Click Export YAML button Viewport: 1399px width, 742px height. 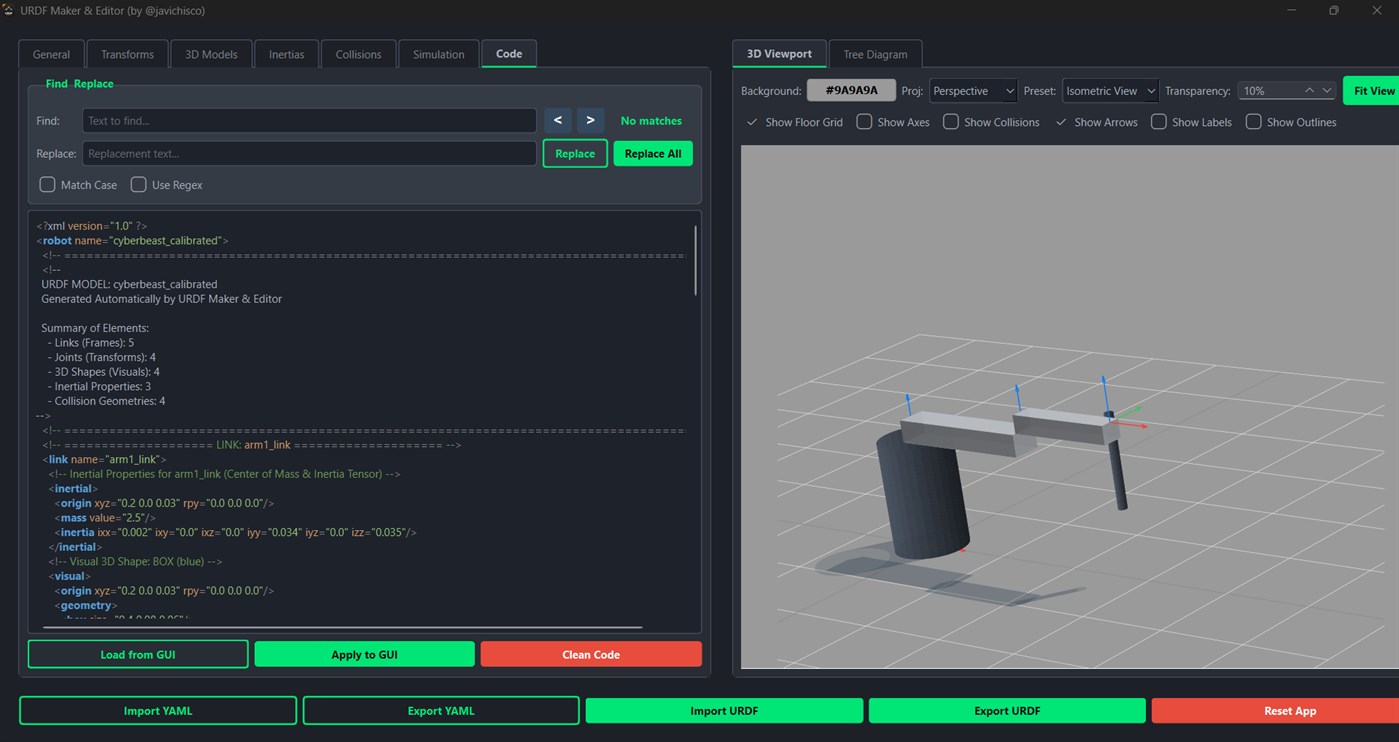click(441, 710)
